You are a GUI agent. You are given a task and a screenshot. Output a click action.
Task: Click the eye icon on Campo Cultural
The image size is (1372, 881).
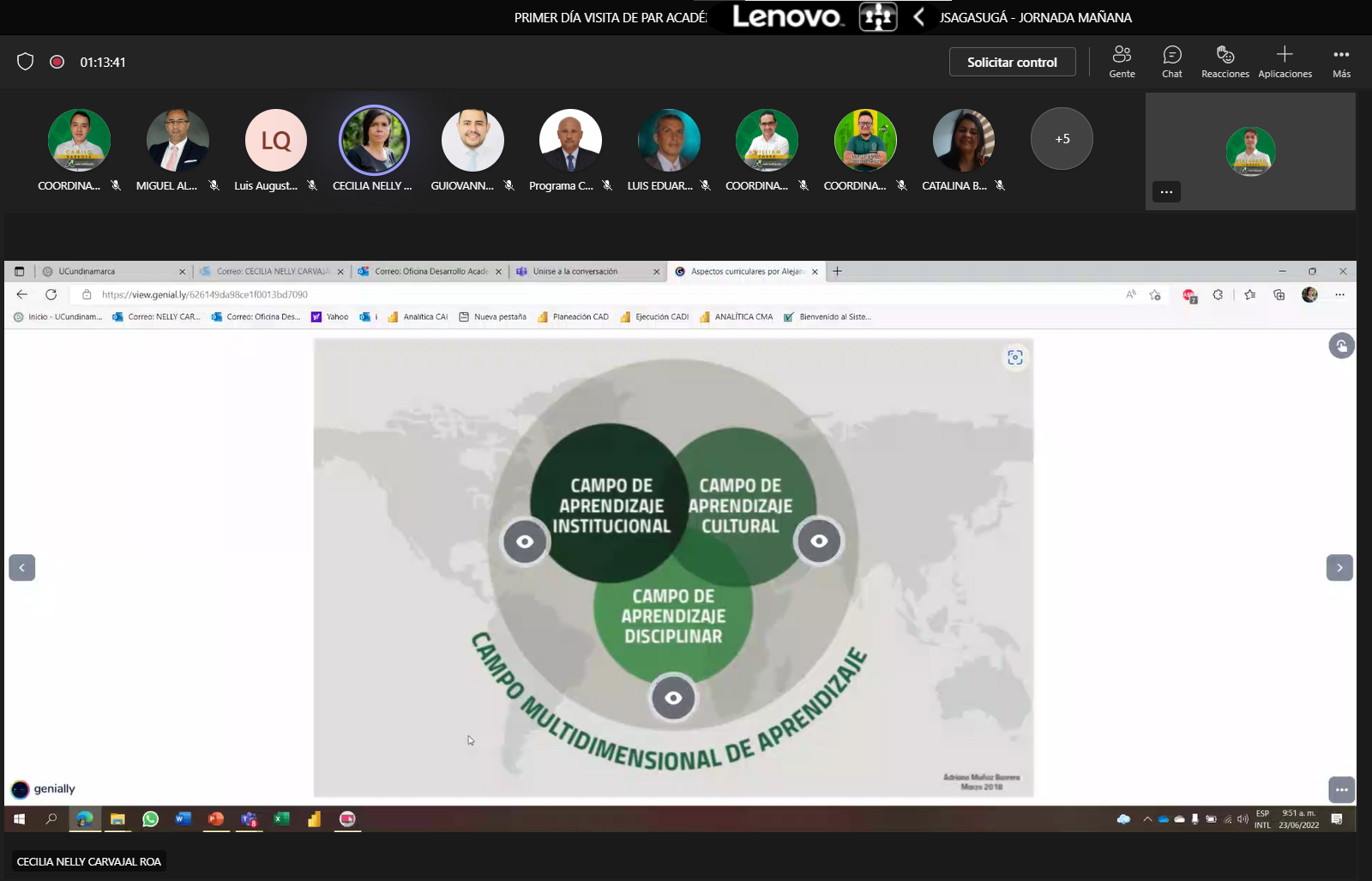(819, 540)
